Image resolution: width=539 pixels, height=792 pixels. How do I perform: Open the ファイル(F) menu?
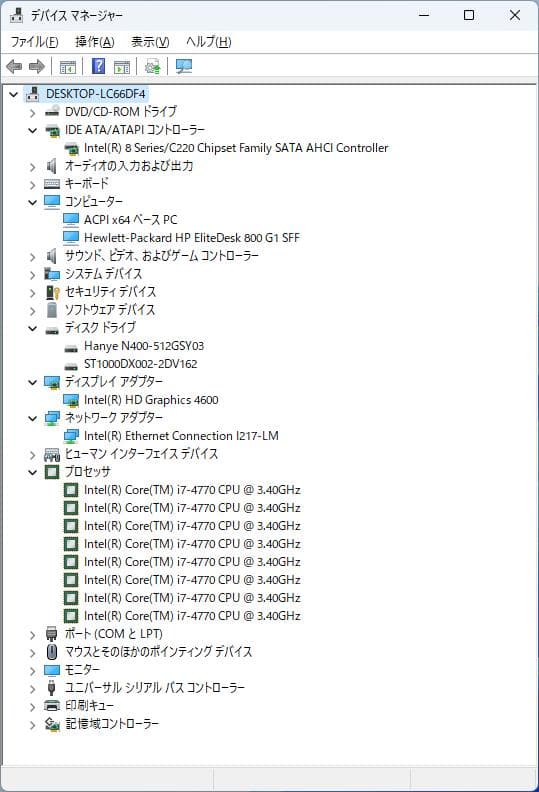pyautogui.click(x=34, y=41)
